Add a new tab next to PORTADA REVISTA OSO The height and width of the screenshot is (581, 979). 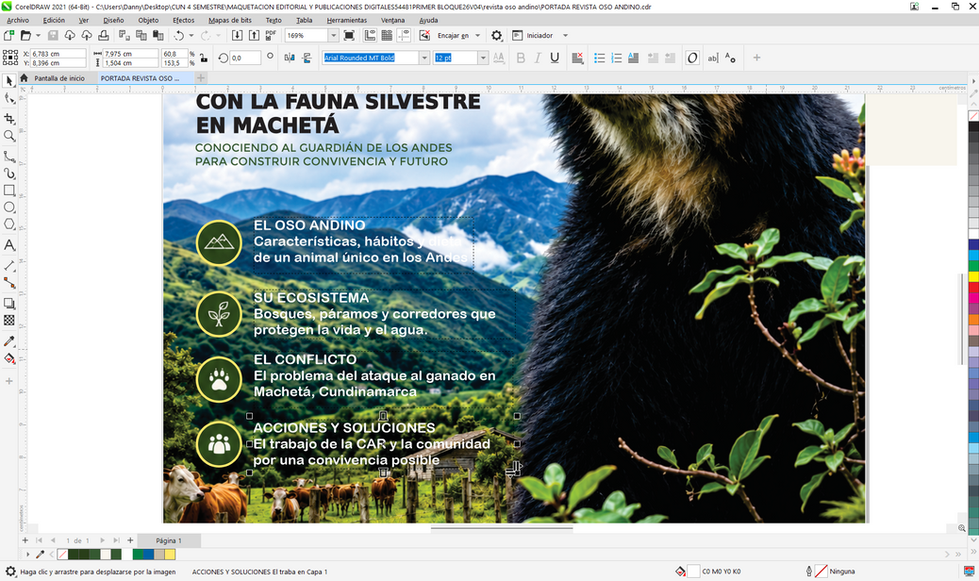(x=200, y=78)
